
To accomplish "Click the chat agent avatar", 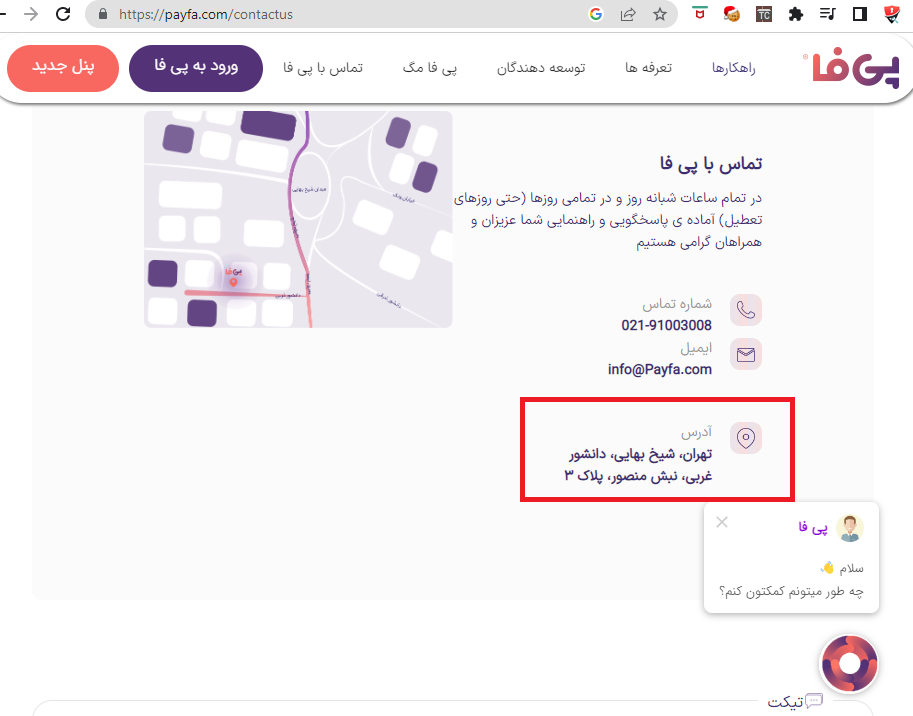I will click(x=850, y=528).
